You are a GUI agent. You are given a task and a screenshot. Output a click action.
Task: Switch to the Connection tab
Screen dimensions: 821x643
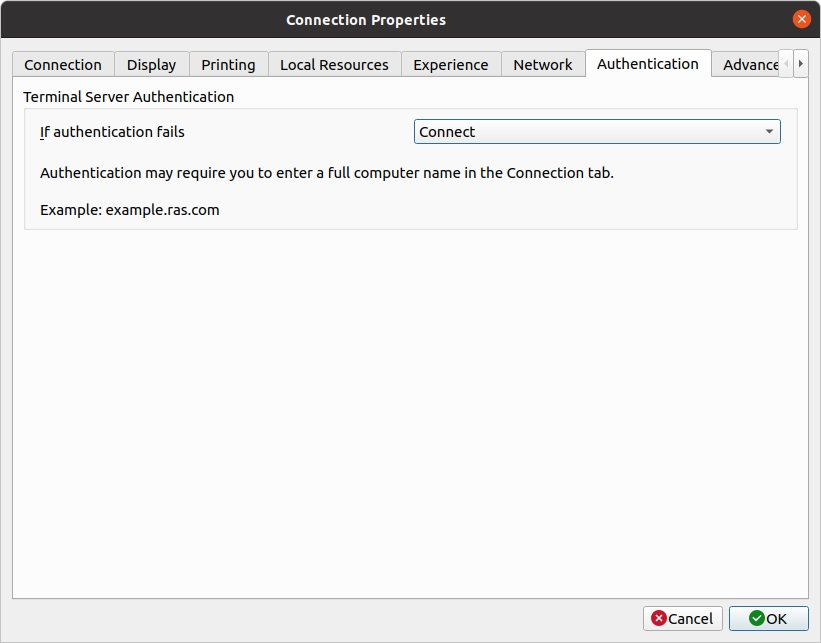(x=63, y=64)
